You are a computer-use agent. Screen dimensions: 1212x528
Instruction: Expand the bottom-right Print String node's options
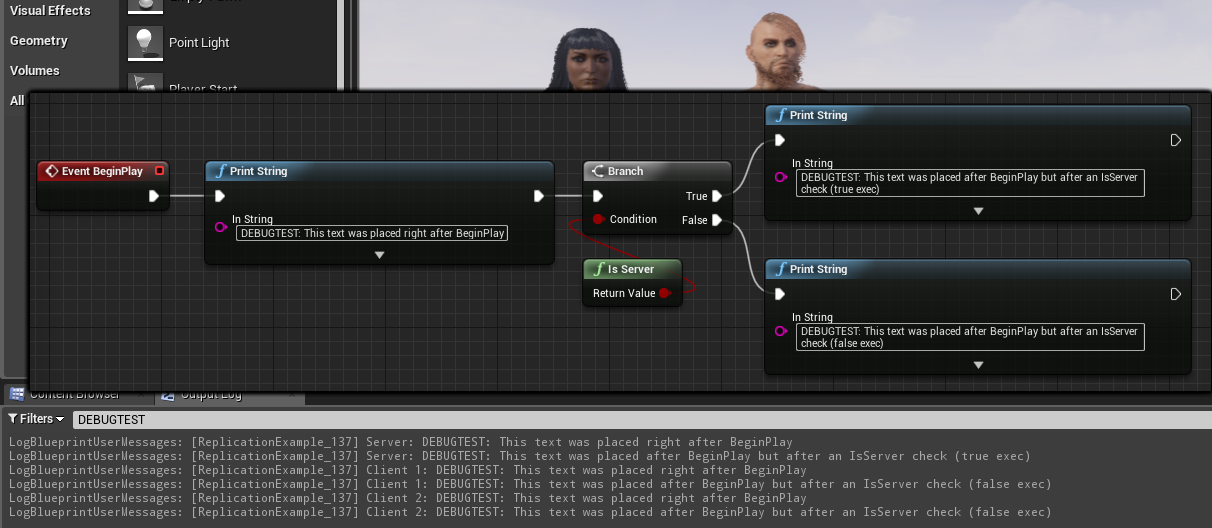click(x=978, y=365)
